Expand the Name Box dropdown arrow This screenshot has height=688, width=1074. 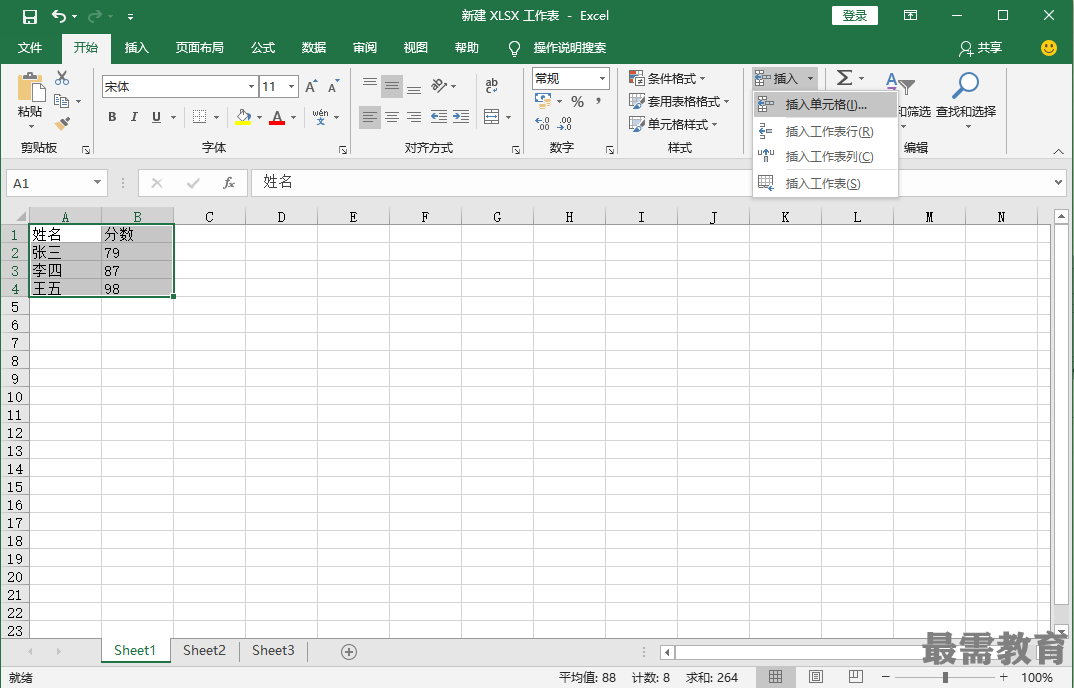click(97, 183)
